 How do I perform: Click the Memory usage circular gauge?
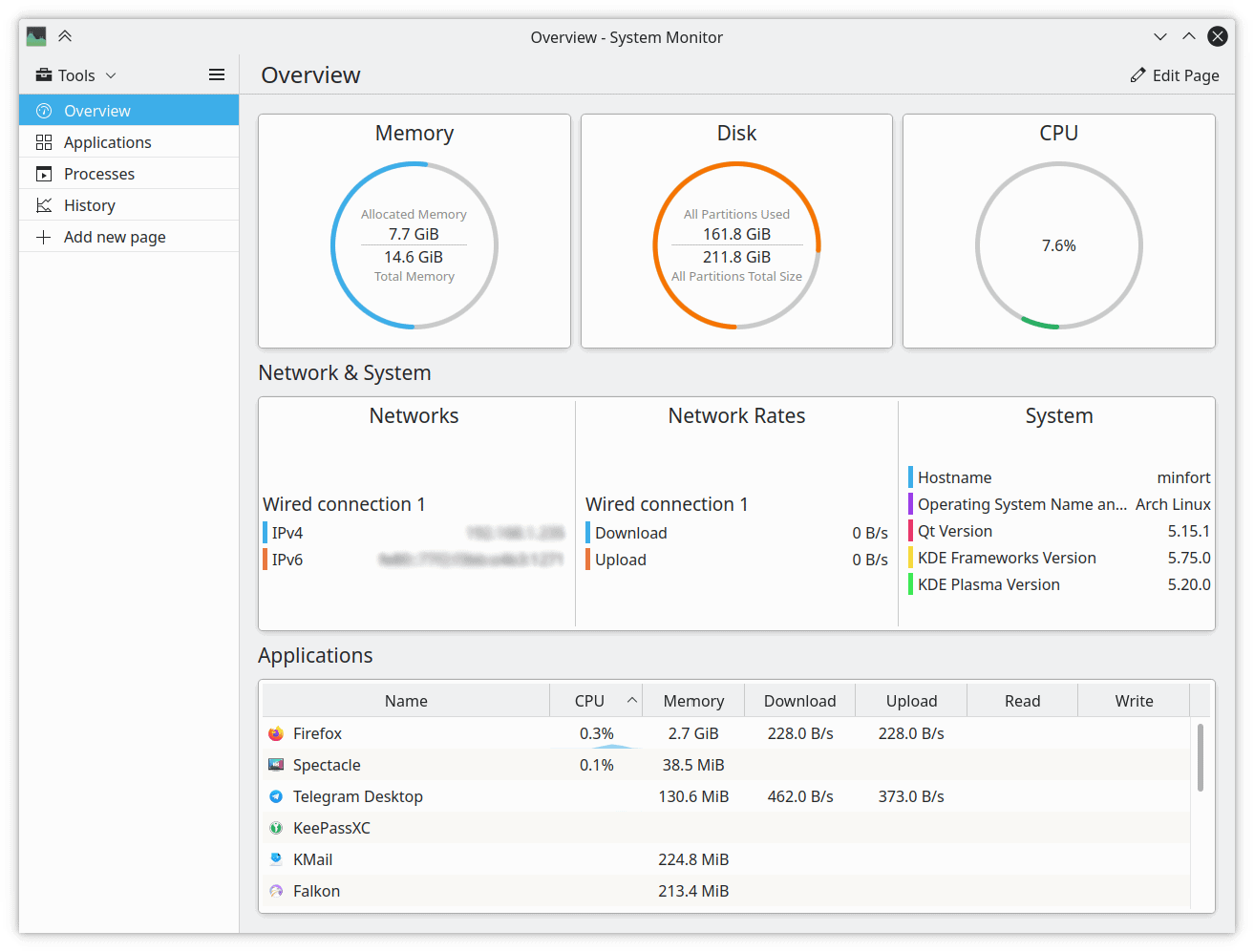coord(414,245)
